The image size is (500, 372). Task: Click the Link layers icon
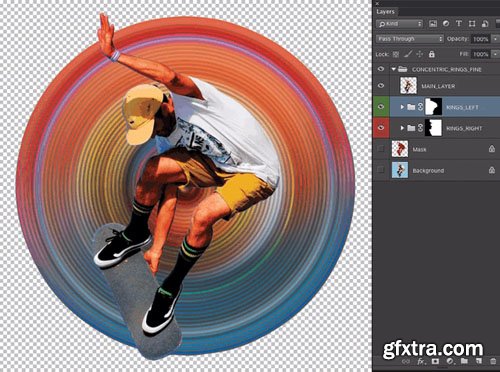point(406,361)
